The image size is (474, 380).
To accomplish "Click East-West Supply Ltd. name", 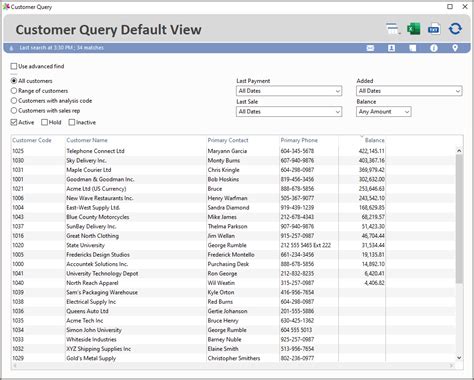I will (93, 207).
